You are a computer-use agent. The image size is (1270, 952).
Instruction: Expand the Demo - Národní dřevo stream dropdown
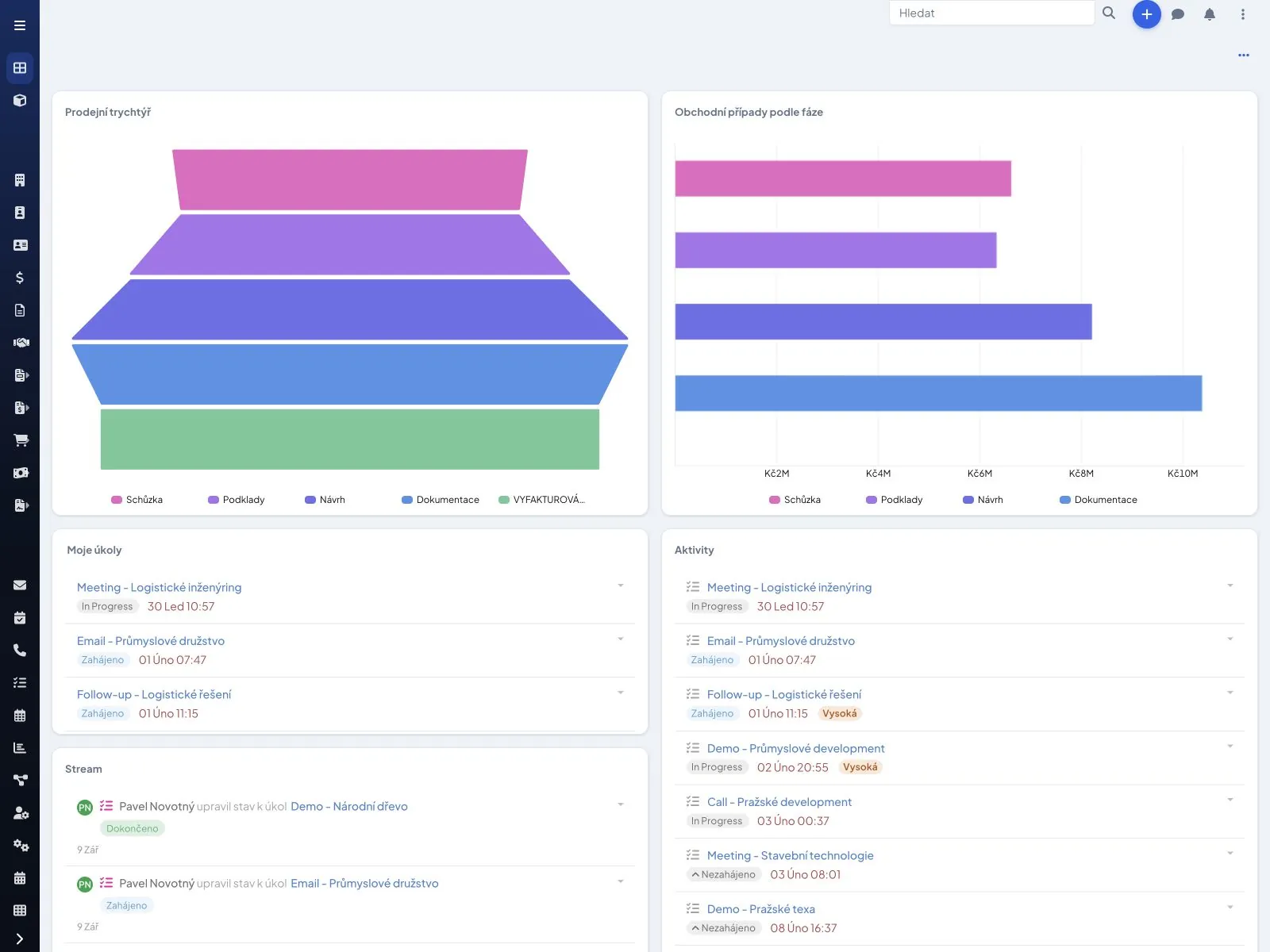click(621, 804)
